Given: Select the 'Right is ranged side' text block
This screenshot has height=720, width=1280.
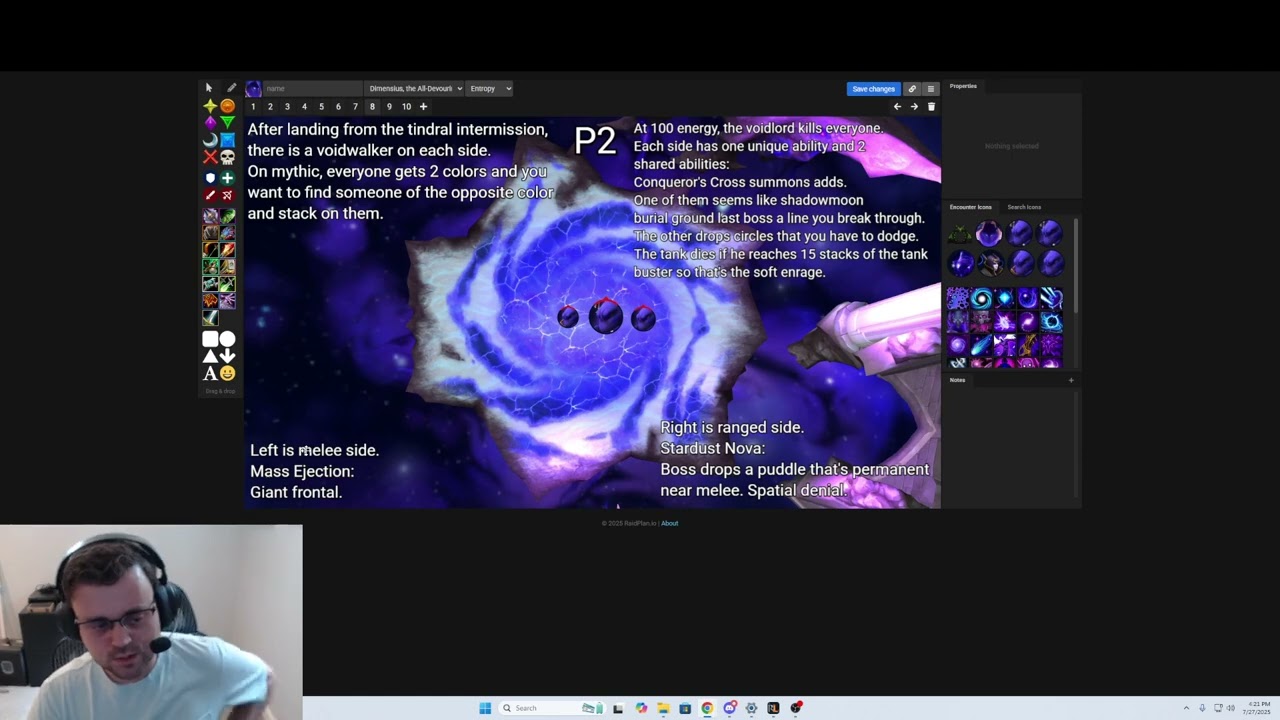Looking at the screenshot, I should (x=795, y=459).
